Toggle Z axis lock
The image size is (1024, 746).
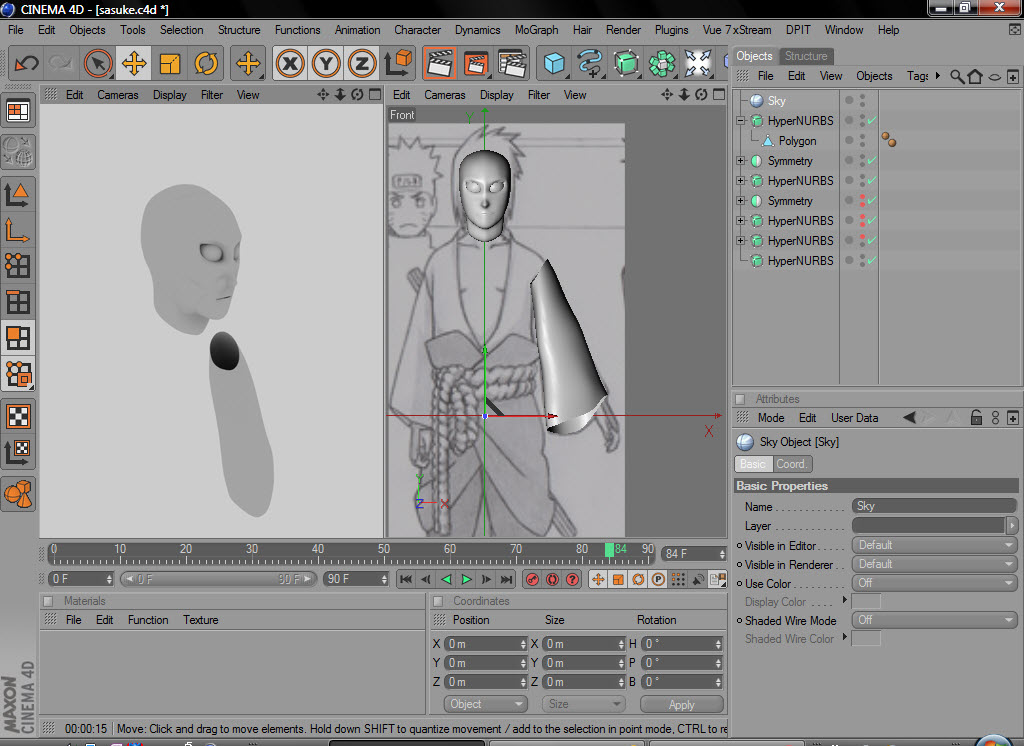coord(362,64)
